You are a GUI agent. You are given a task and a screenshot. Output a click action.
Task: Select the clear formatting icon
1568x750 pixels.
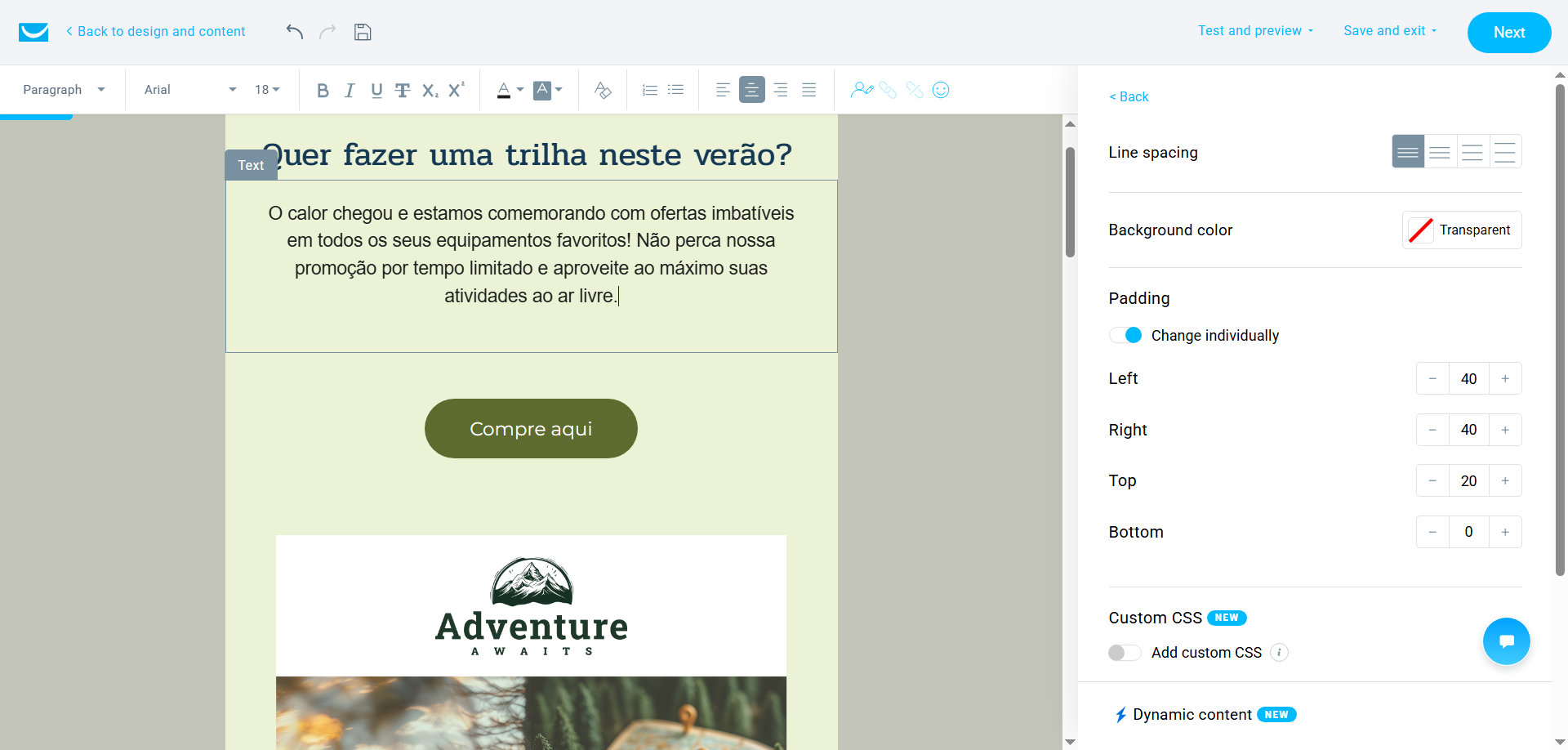click(603, 90)
